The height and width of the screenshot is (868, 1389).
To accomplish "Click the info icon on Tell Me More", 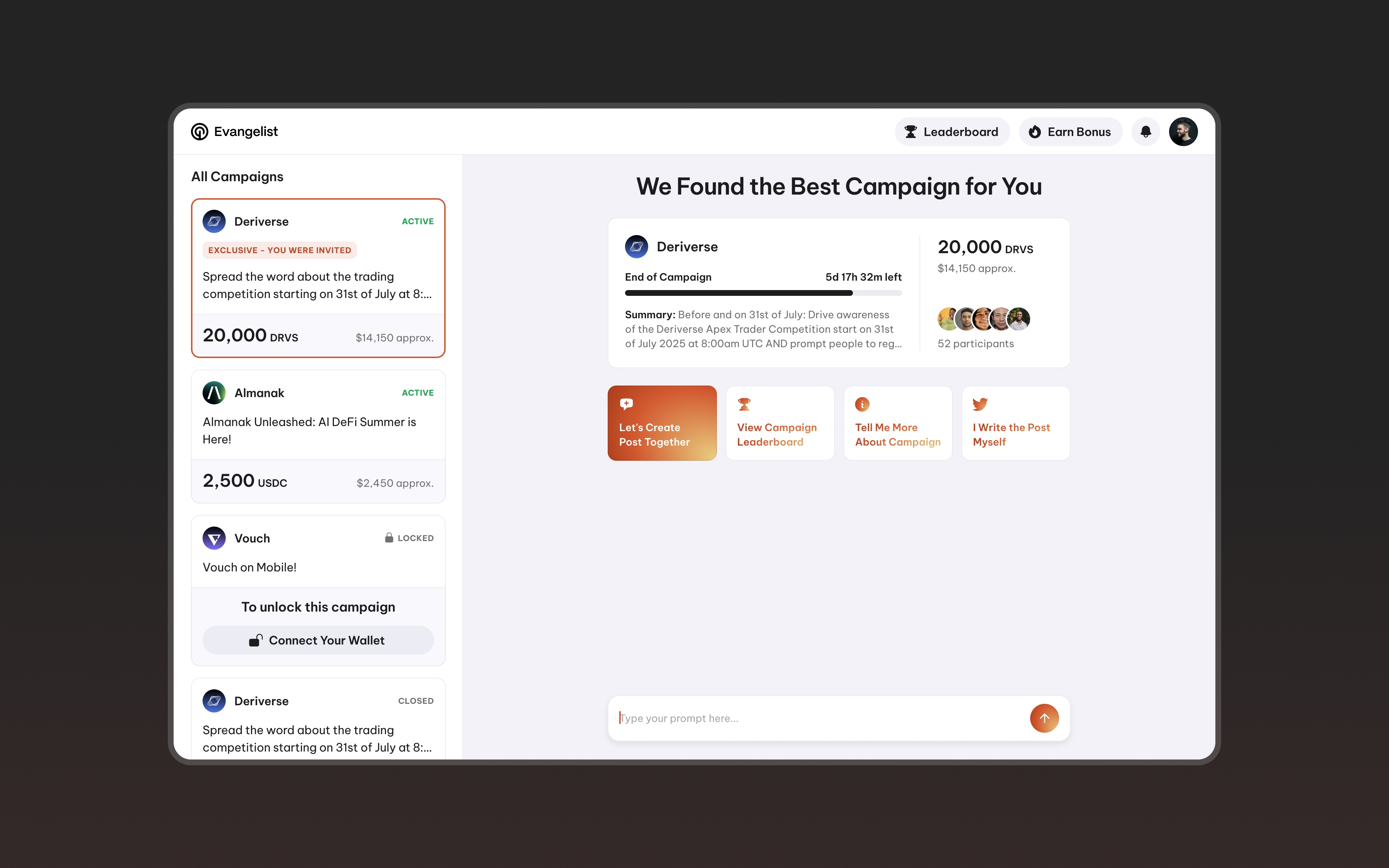I will 862,404.
